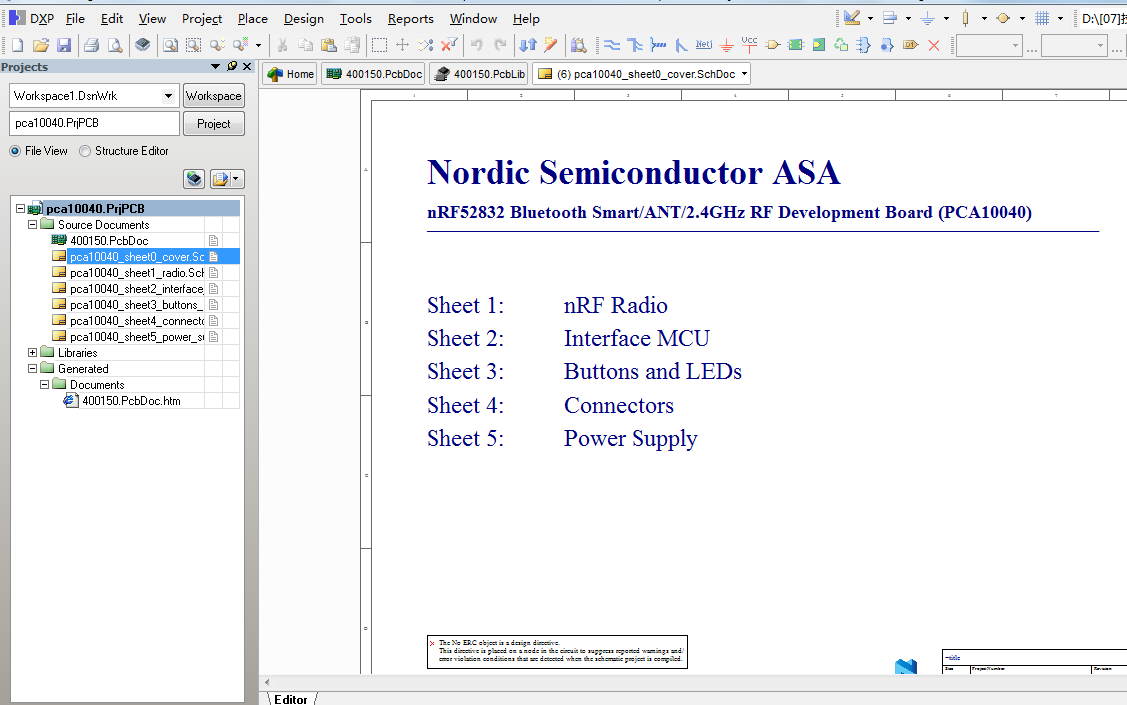The width and height of the screenshot is (1127, 705).
Task: Clear the current filter with the red X icon
Action: click(449, 45)
